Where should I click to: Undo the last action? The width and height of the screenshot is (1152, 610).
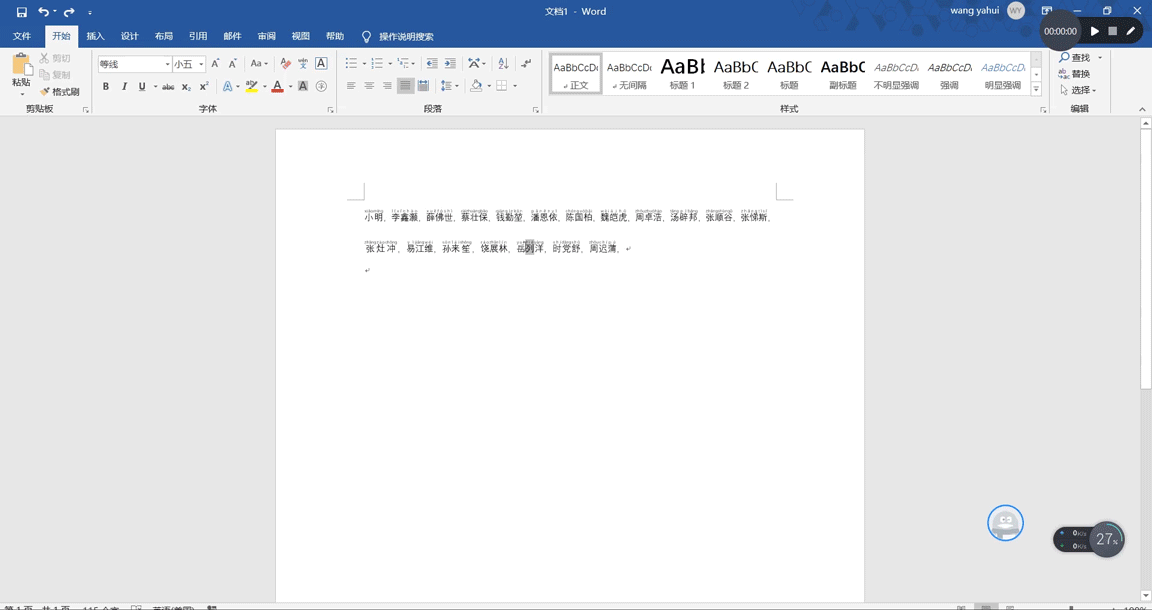click(43, 12)
